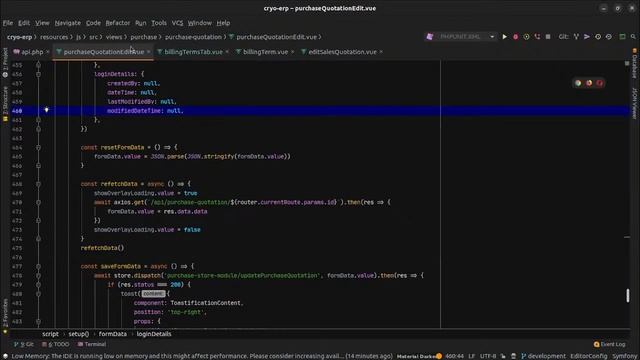Click the intention light bulb on line 460

click(47, 110)
